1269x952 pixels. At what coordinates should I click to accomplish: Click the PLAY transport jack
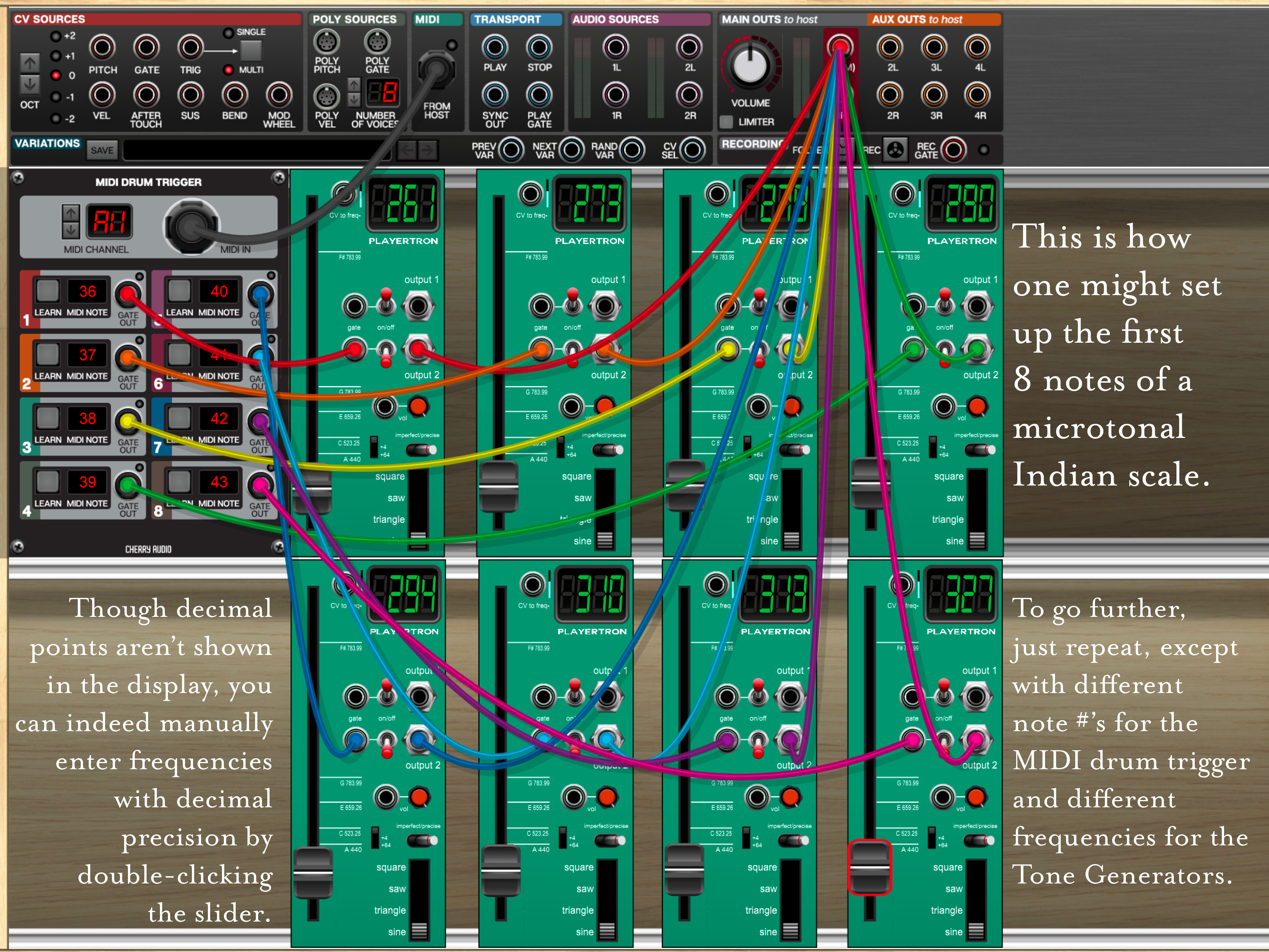[495, 48]
